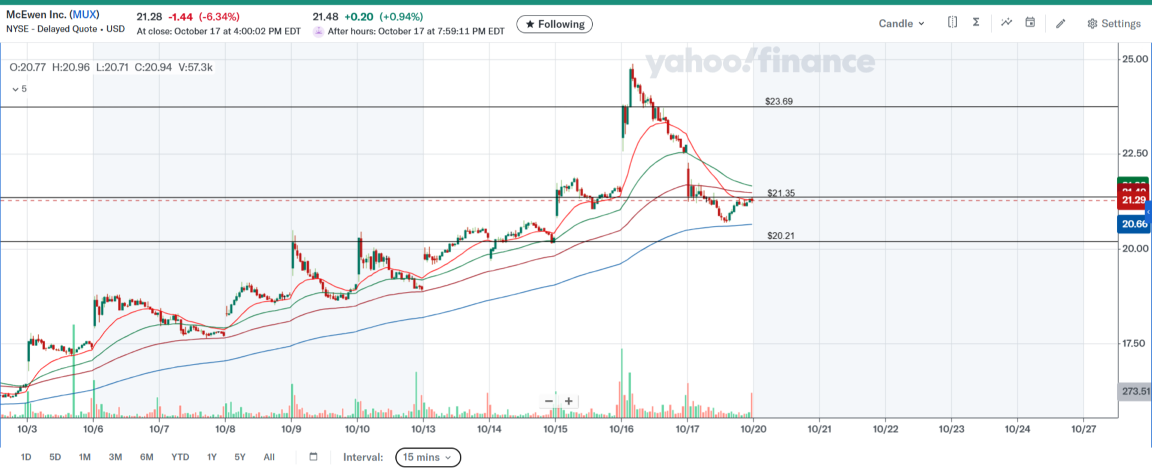Screen dimensions: 1152x472
Task: Click the sigma indicators icon
Action: [x=976, y=23]
